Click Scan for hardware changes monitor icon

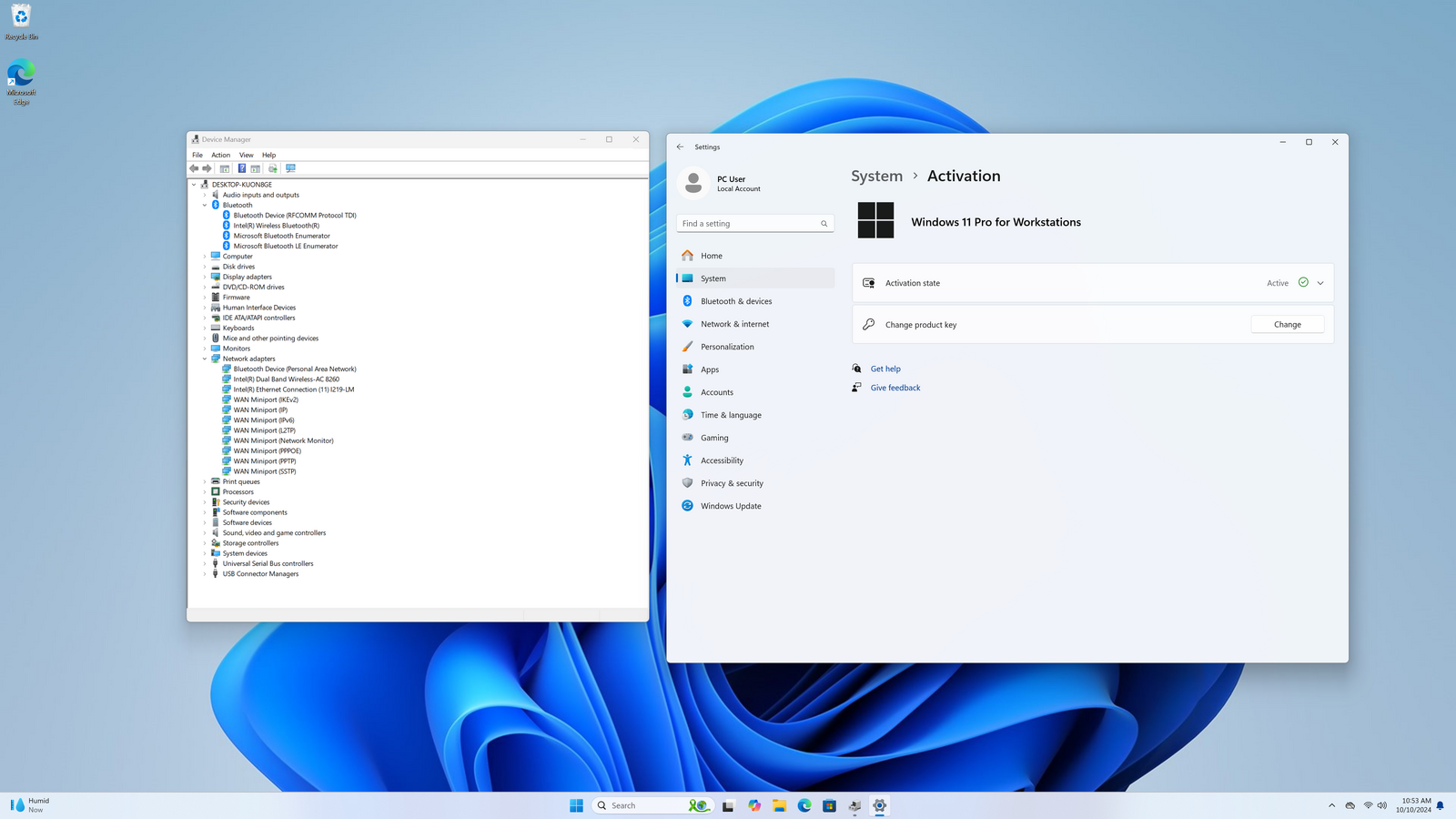[x=290, y=168]
